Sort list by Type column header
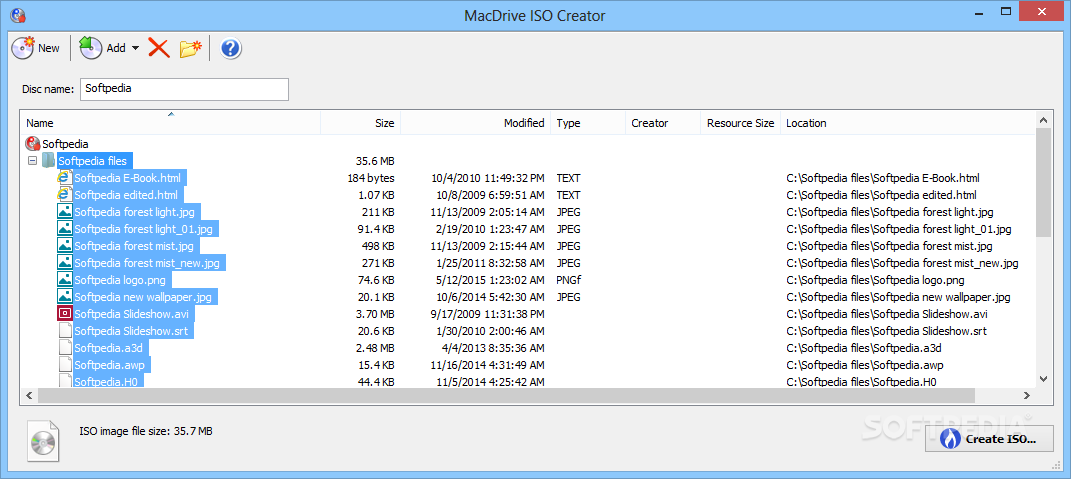The height and width of the screenshot is (479, 1071). pos(588,123)
